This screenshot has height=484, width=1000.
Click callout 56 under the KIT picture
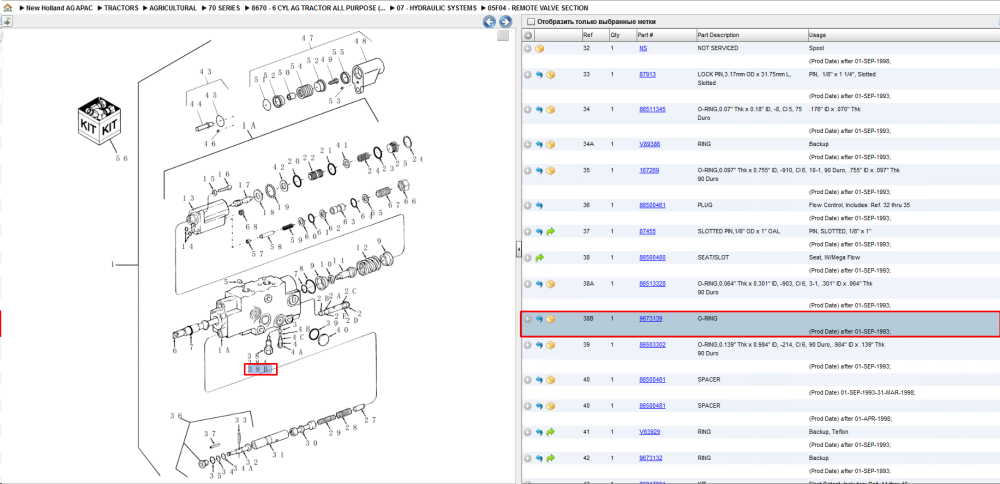click(121, 158)
